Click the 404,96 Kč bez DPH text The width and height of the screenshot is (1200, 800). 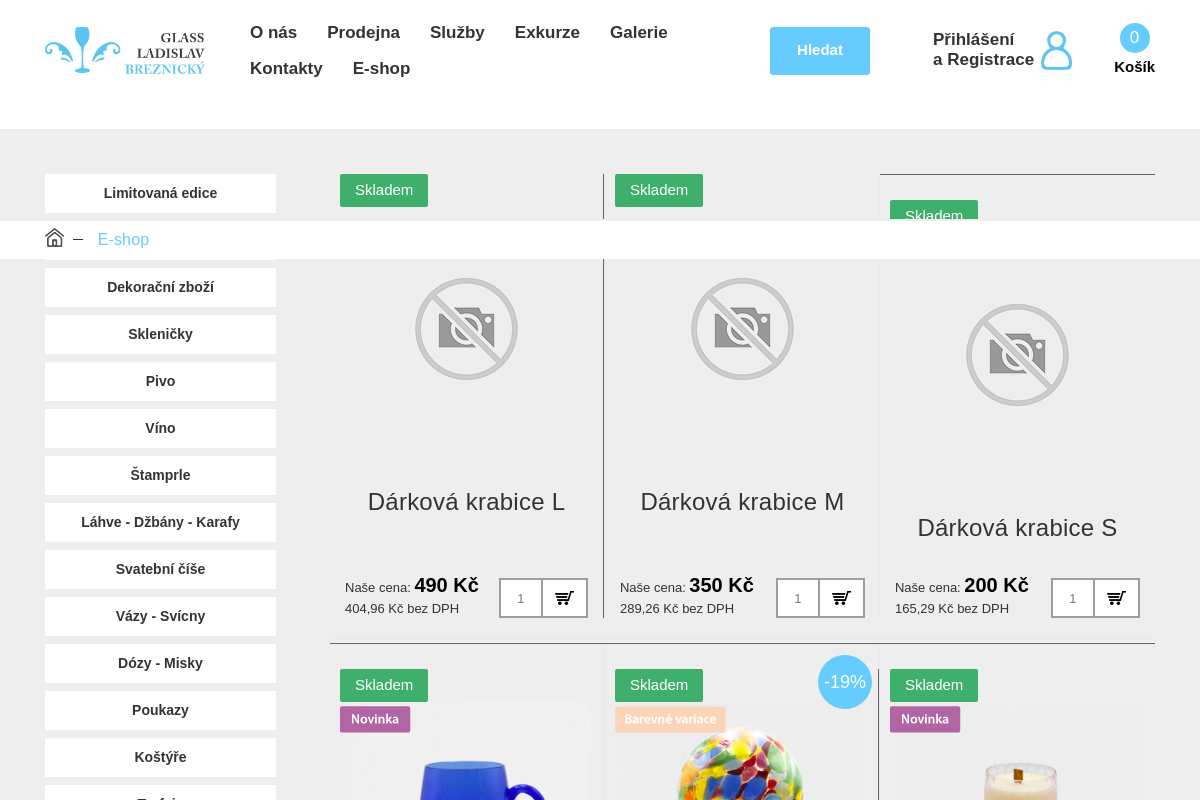click(402, 608)
